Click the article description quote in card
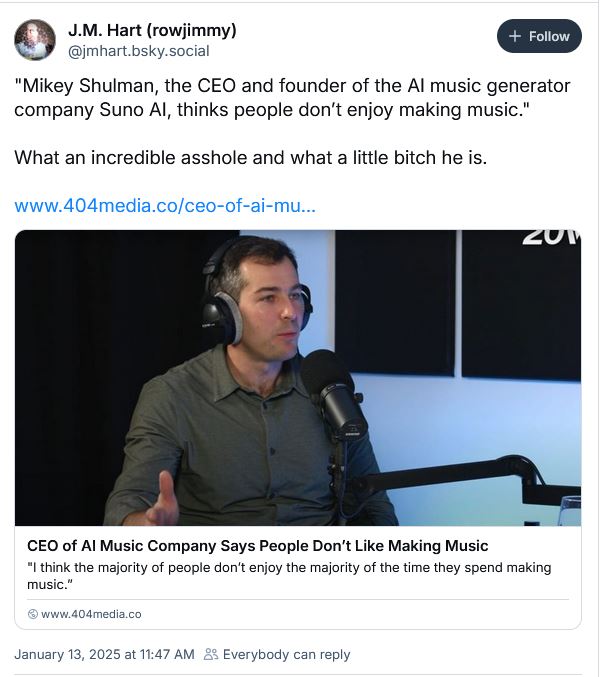 coord(288,575)
